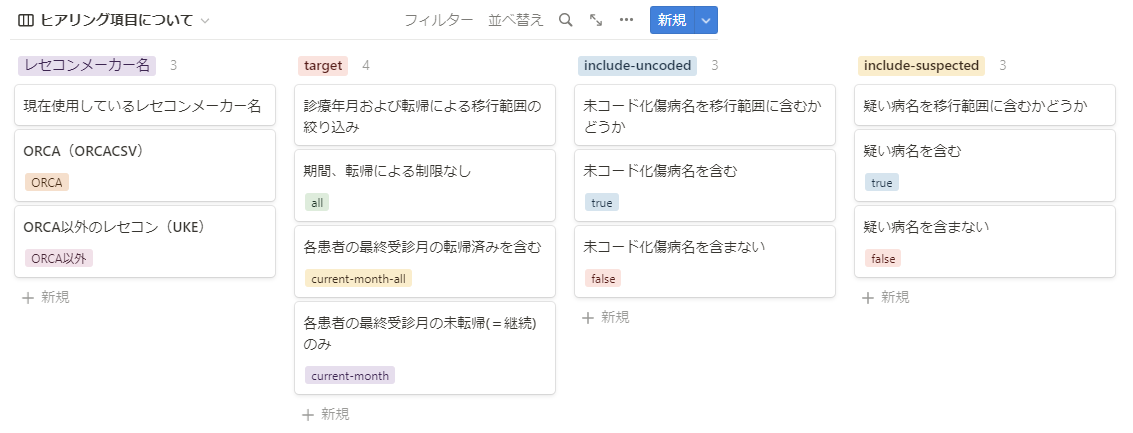Viewport: 1133px width, 433px height.
Task: Click plus icon under include-suspected column
Action: point(868,297)
